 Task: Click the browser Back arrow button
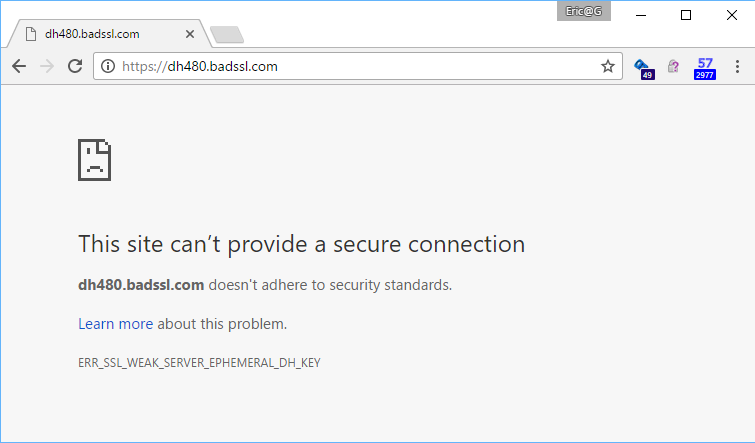(19, 67)
